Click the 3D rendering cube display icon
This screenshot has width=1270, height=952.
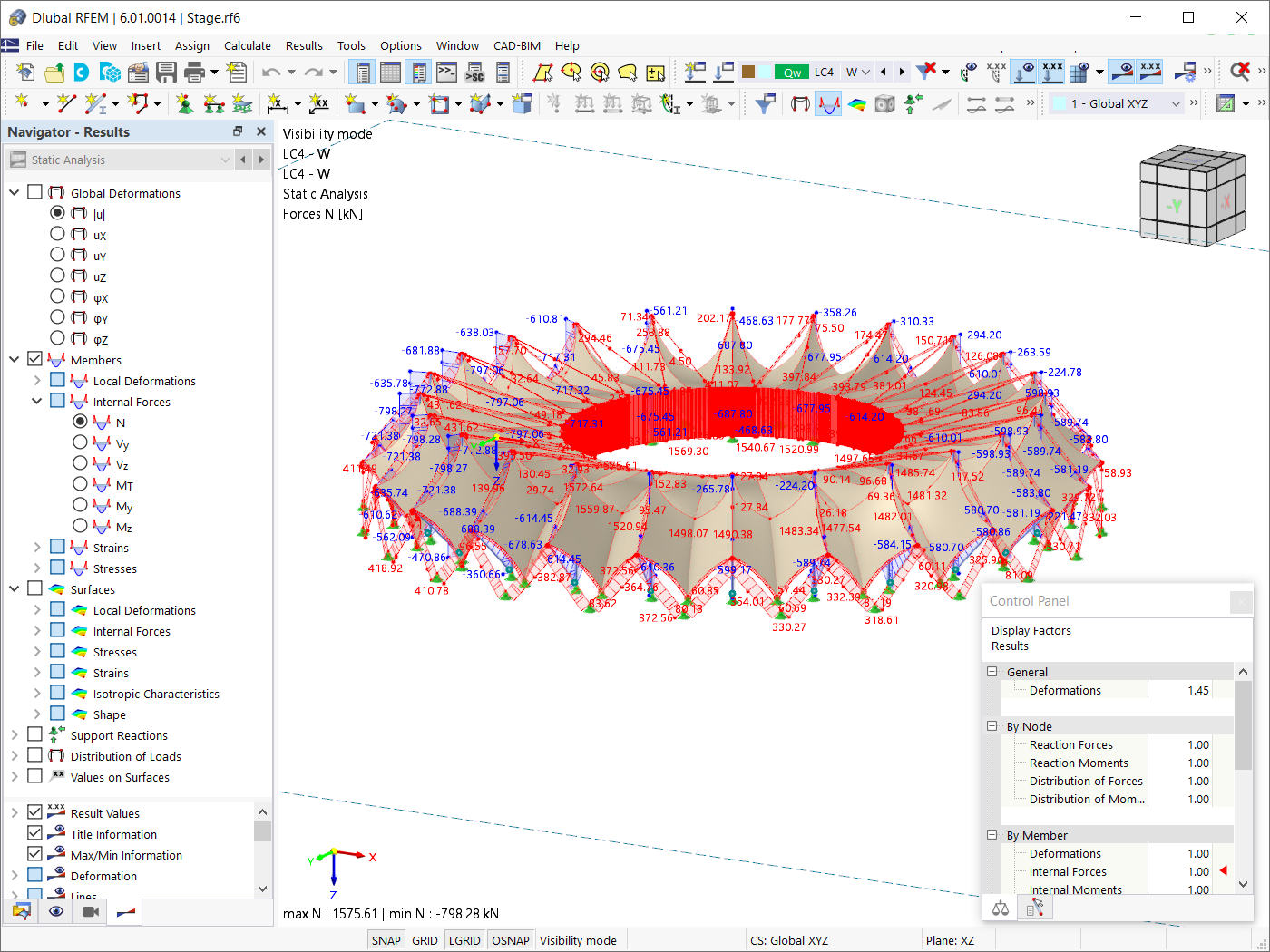tap(884, 102)
